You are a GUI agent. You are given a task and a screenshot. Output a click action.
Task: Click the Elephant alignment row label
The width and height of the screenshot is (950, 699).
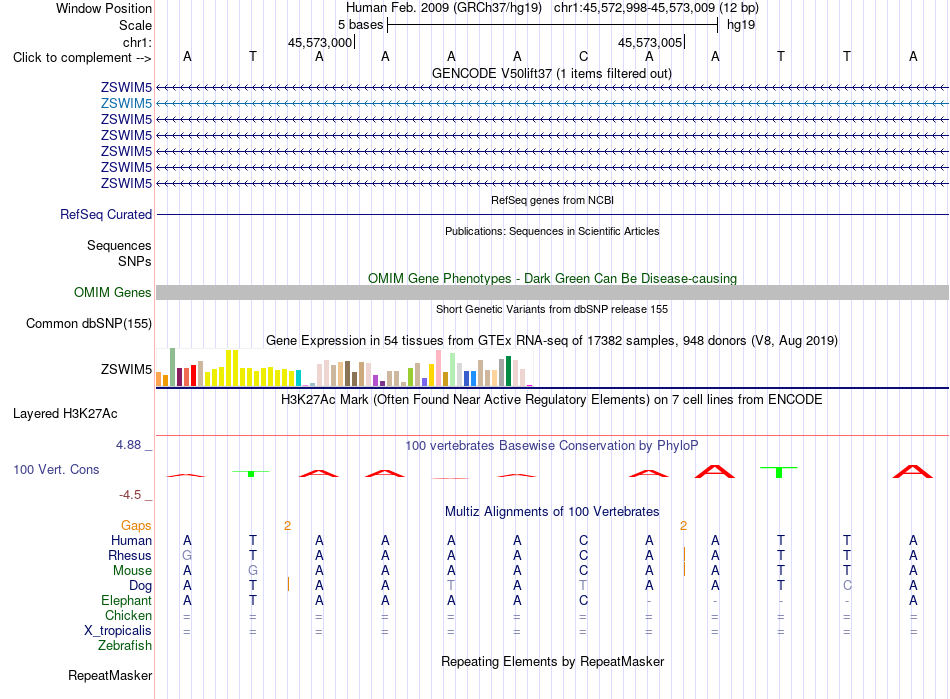tap(126, 600)
